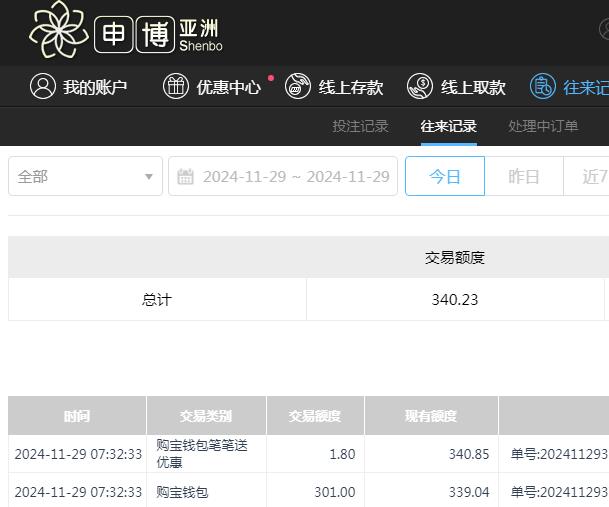Viewport: 609px width, 507px height.
Task: Switch to 处理中订单 tab
Action: 543,126
